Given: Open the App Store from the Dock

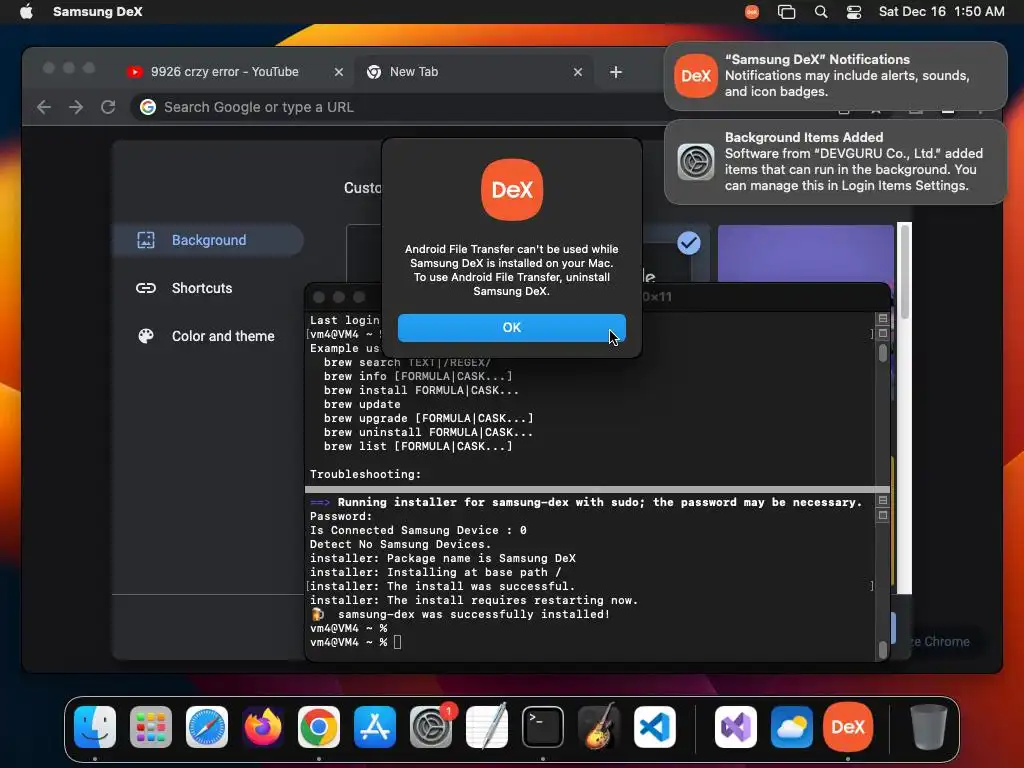Looking at the screenshot, I should click(375, 726).
